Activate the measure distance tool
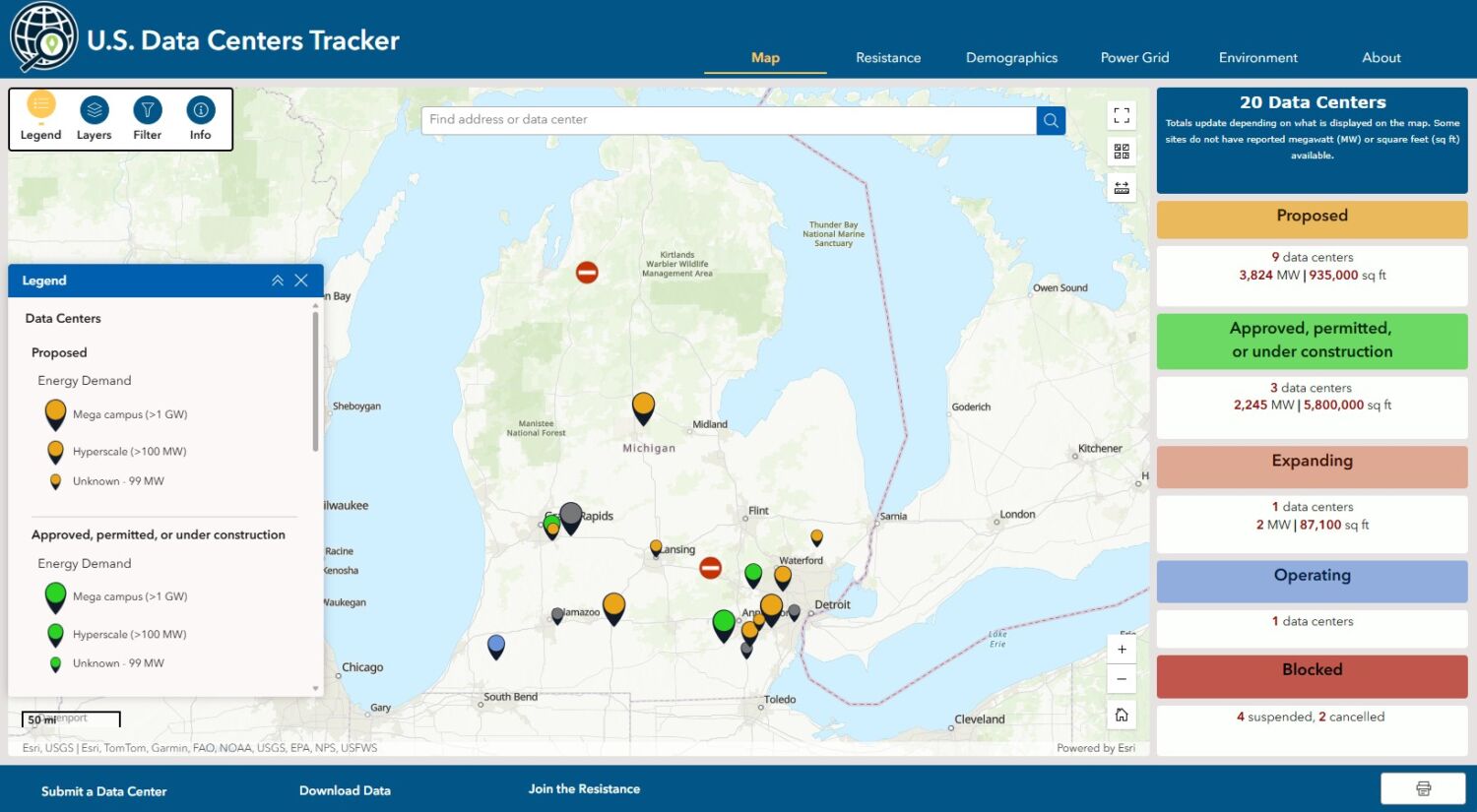Screen dimensions: 1477x812 pos(1122,188)
